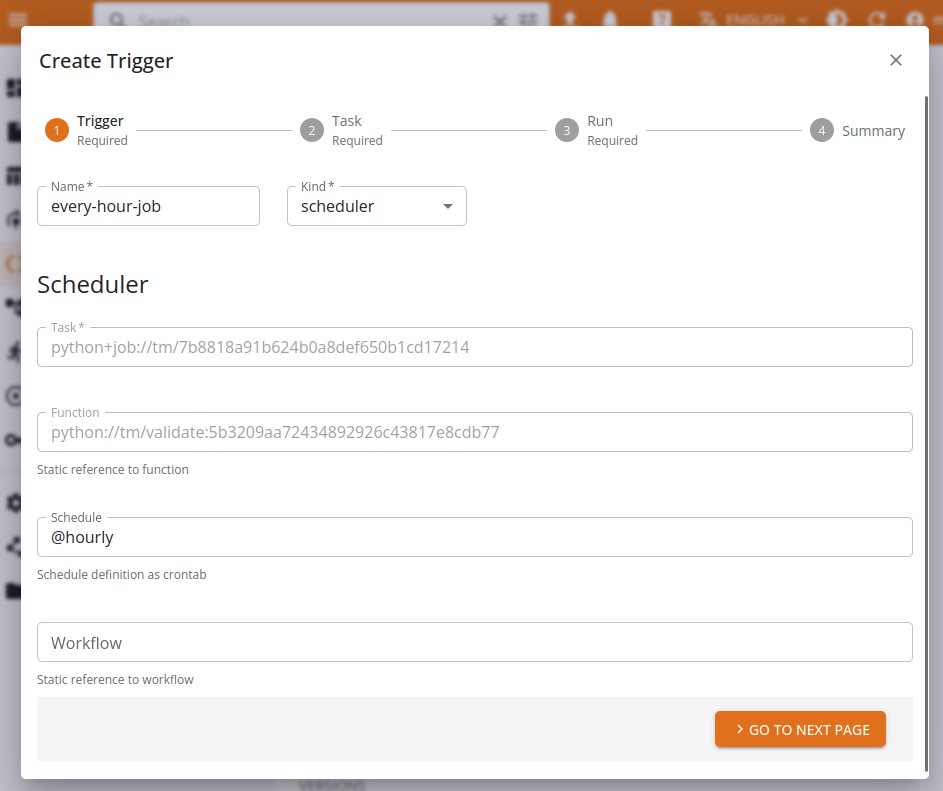Click the Function reference field
The image size is (943, 791).
[474, 433]
